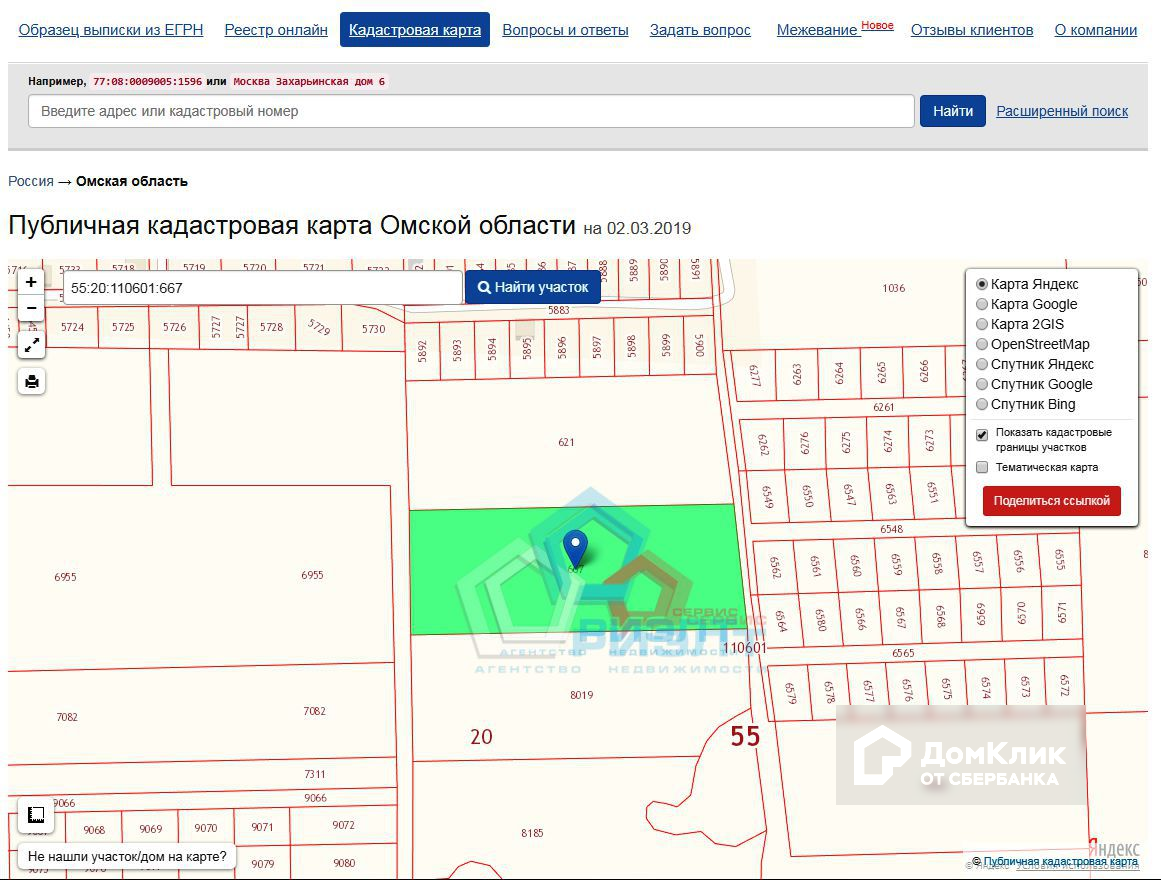Toggle fullscreen map view
Viewport: 1161px width, 880px height.
click(x=32, y=345)
